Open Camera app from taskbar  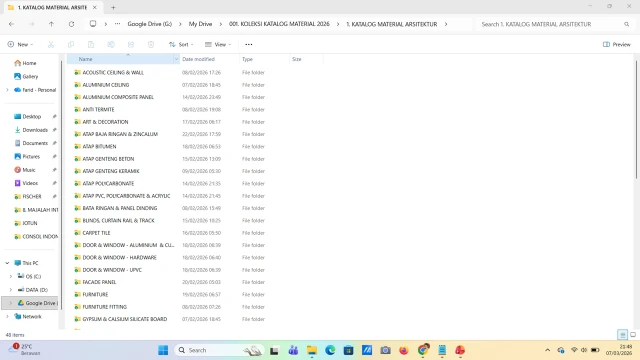point(385,350)
